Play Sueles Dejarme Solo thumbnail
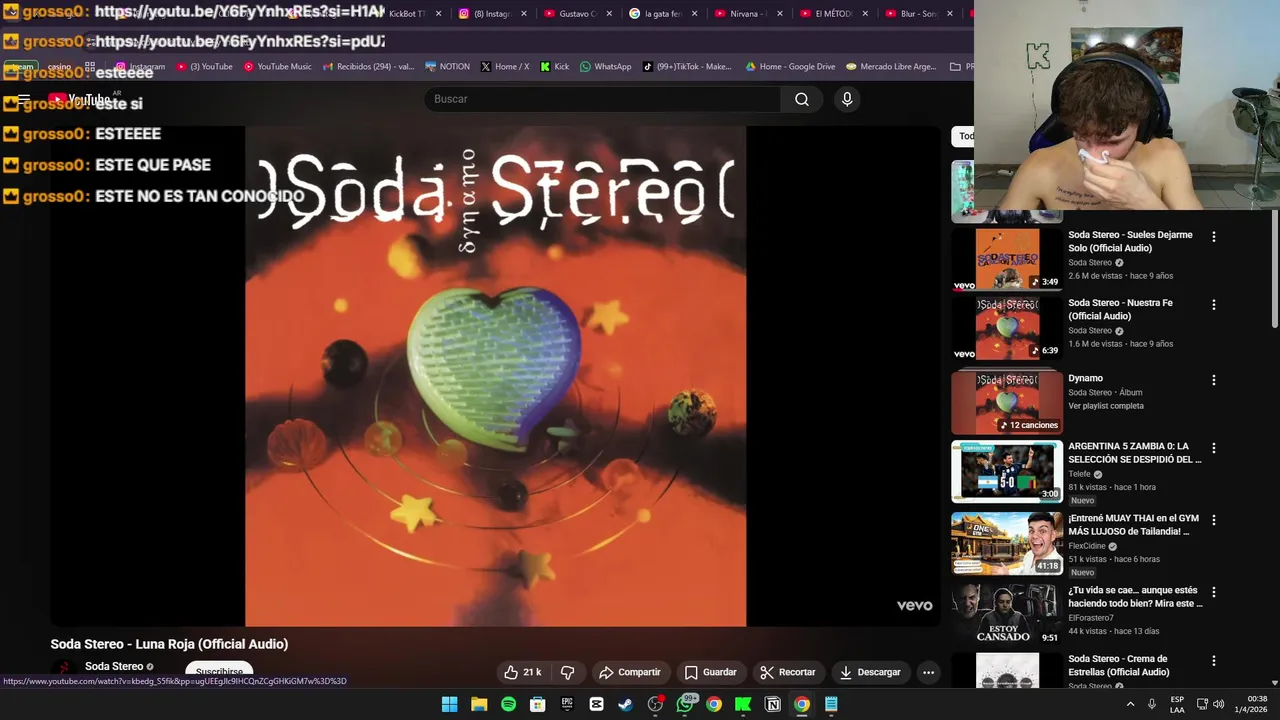 click(x=1006, y=259)
